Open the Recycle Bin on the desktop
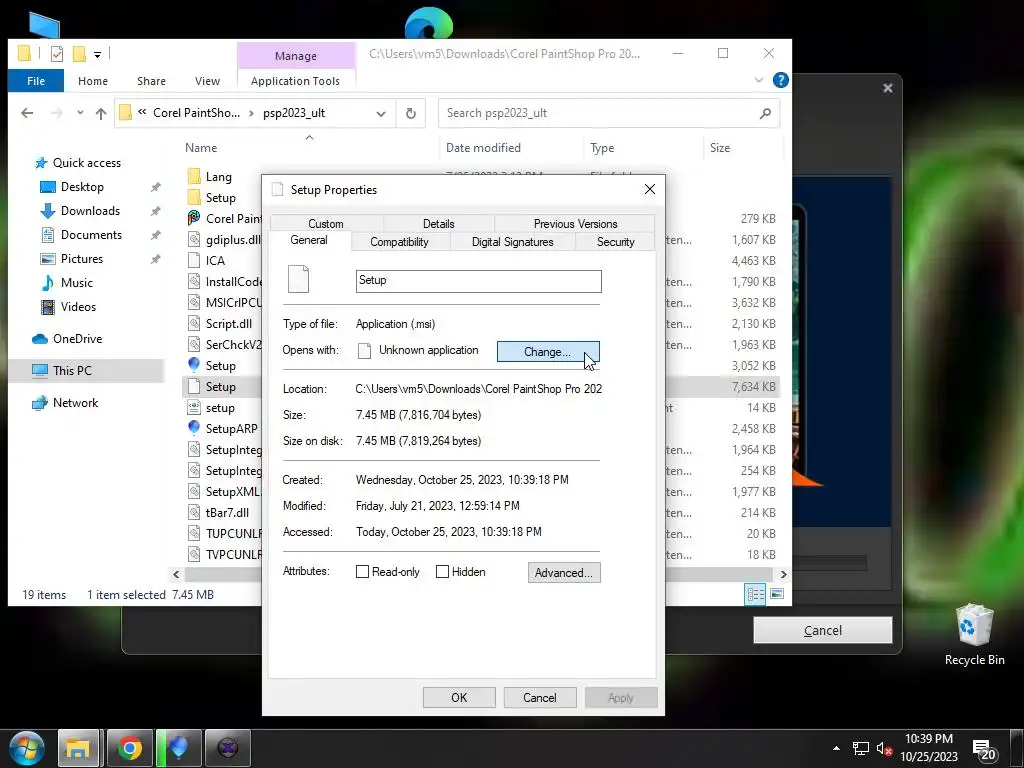Image resolution: width=1024 pixels, height=768 pixels. [x=974, y=635]
